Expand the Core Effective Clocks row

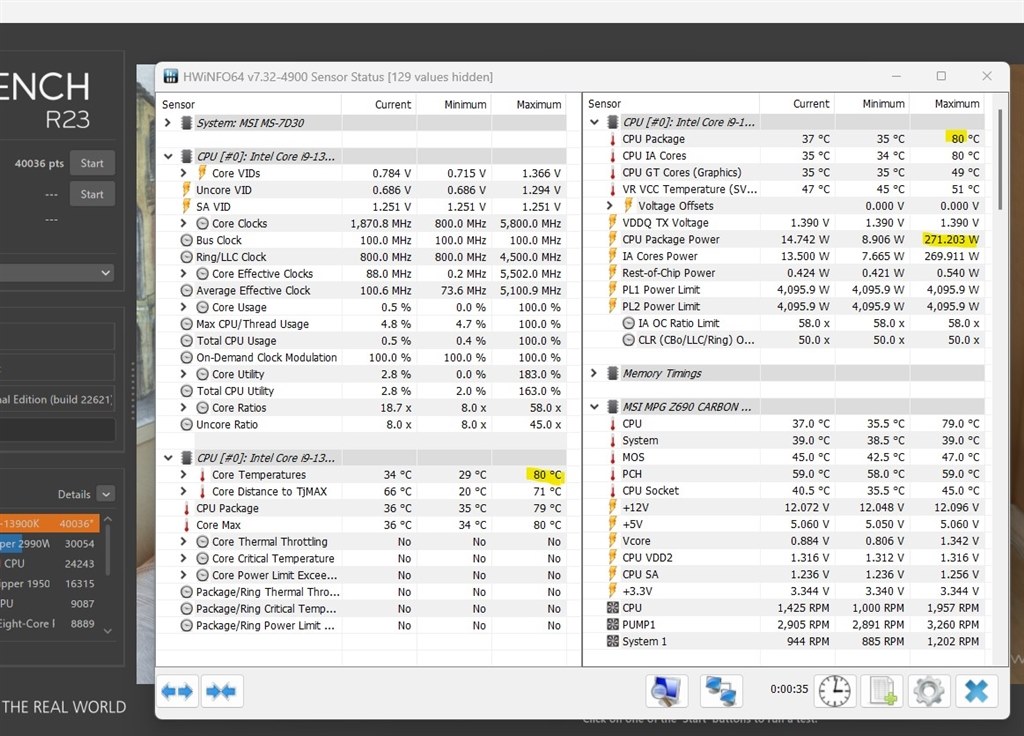pos(184,274)
